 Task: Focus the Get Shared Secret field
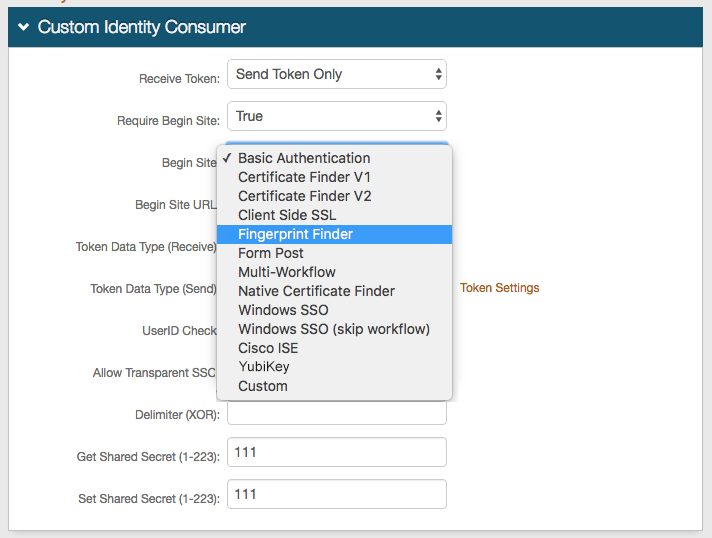click(x=336, y=453)
